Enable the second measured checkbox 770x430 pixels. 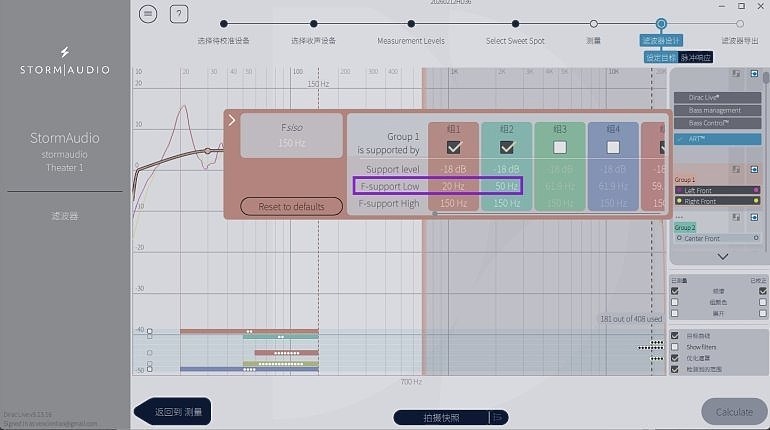coord(675,302)
